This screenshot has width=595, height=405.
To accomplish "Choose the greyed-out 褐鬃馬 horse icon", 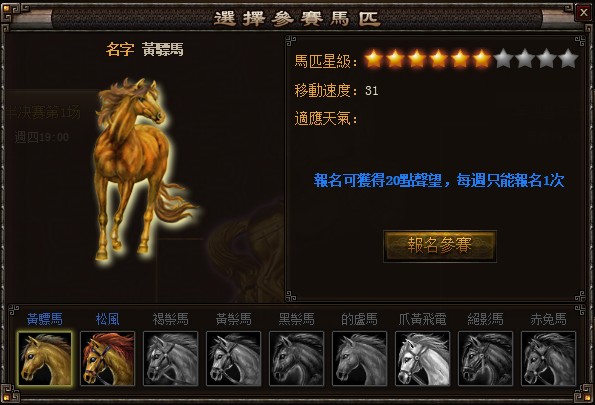I will point(170,358).
